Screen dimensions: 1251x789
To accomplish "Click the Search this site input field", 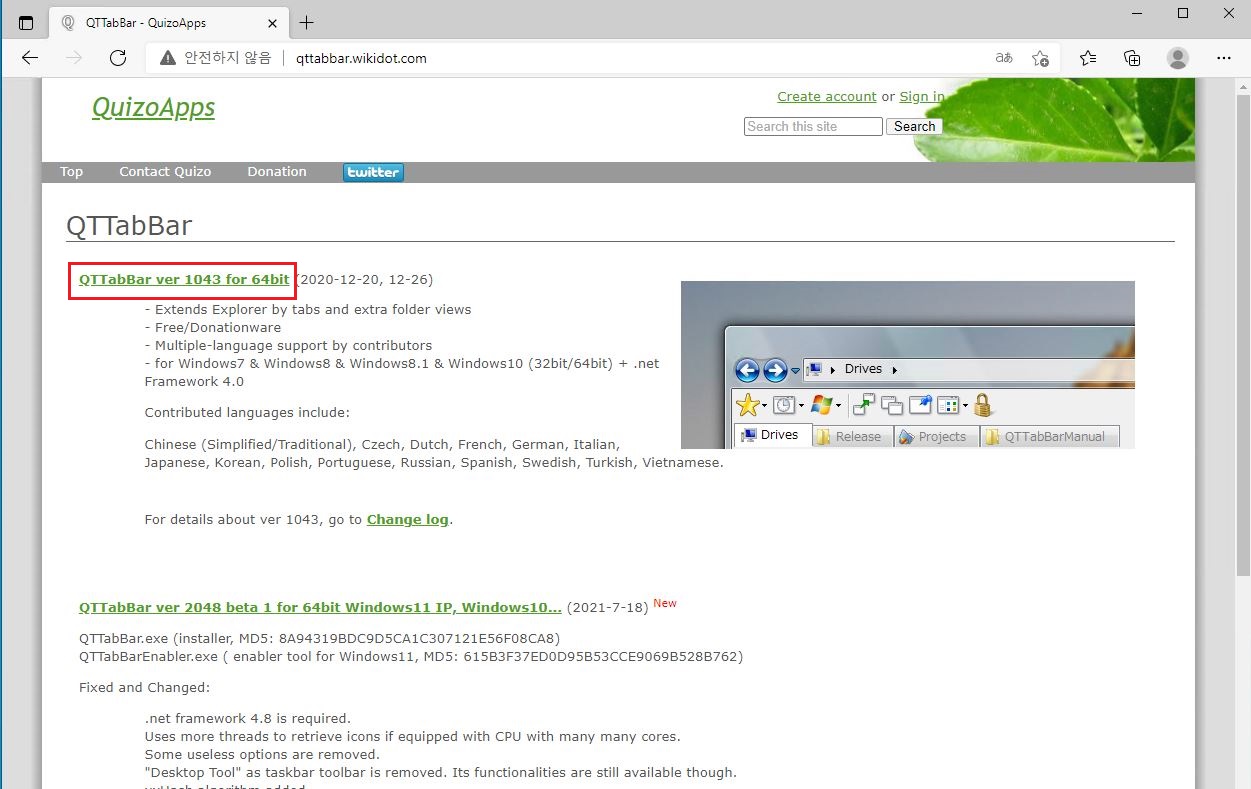I will coord(812,127).
